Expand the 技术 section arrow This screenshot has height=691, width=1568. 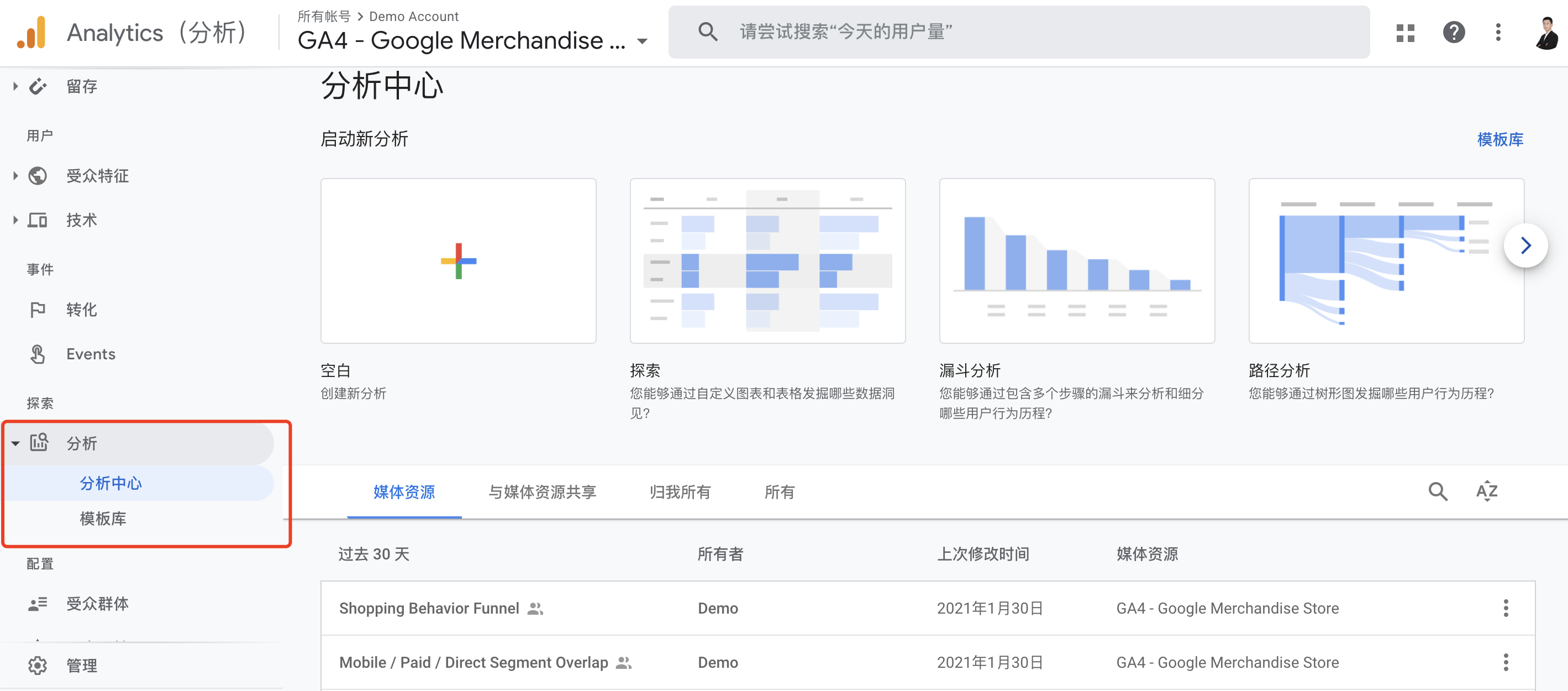[x=15, y=220]
